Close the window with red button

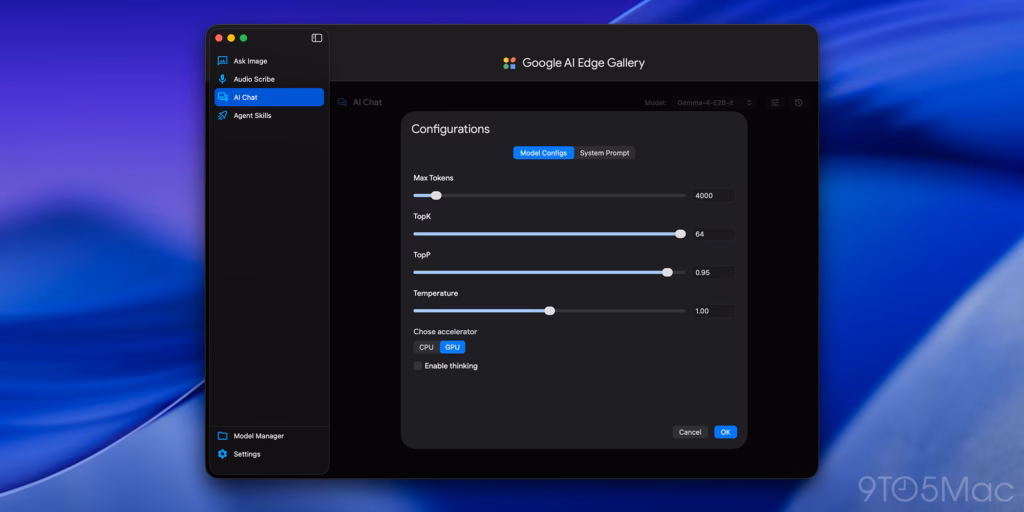click(219, 38)
